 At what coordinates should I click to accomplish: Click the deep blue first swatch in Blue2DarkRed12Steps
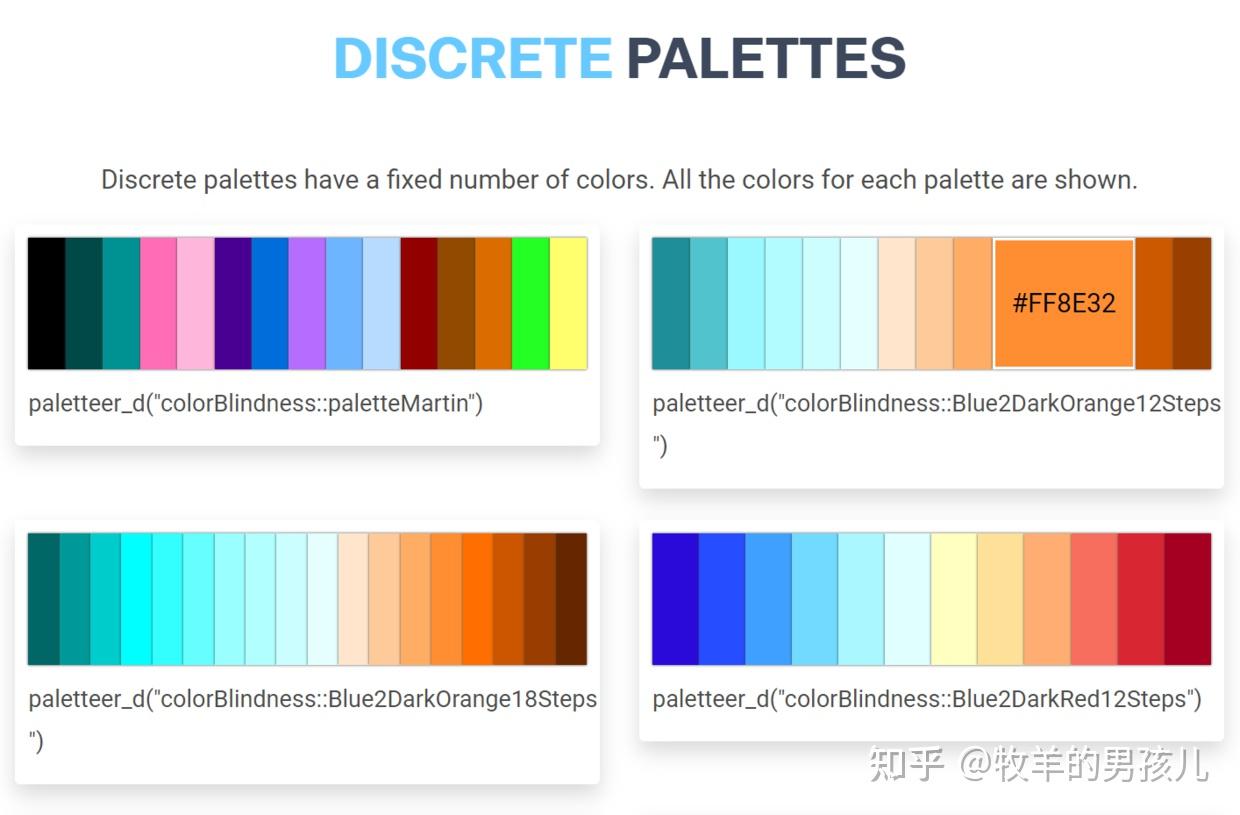click(x=675, y=599)
